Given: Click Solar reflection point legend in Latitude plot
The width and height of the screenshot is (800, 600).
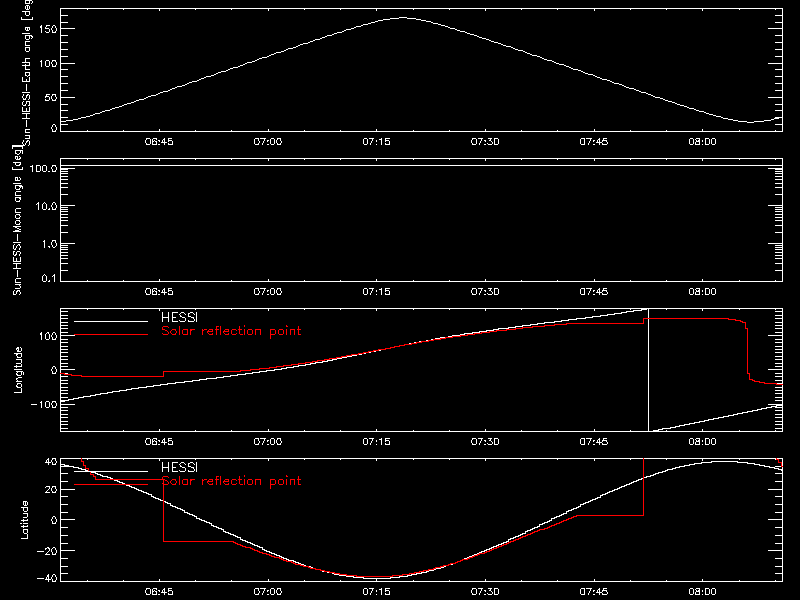Looking at the screenshot, I should 231,481.
